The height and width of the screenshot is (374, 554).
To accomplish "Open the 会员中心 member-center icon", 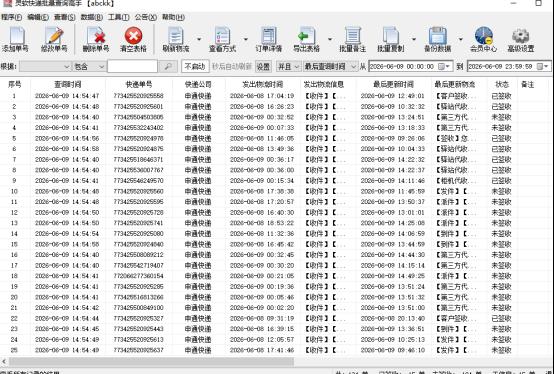I will (483, 39).
